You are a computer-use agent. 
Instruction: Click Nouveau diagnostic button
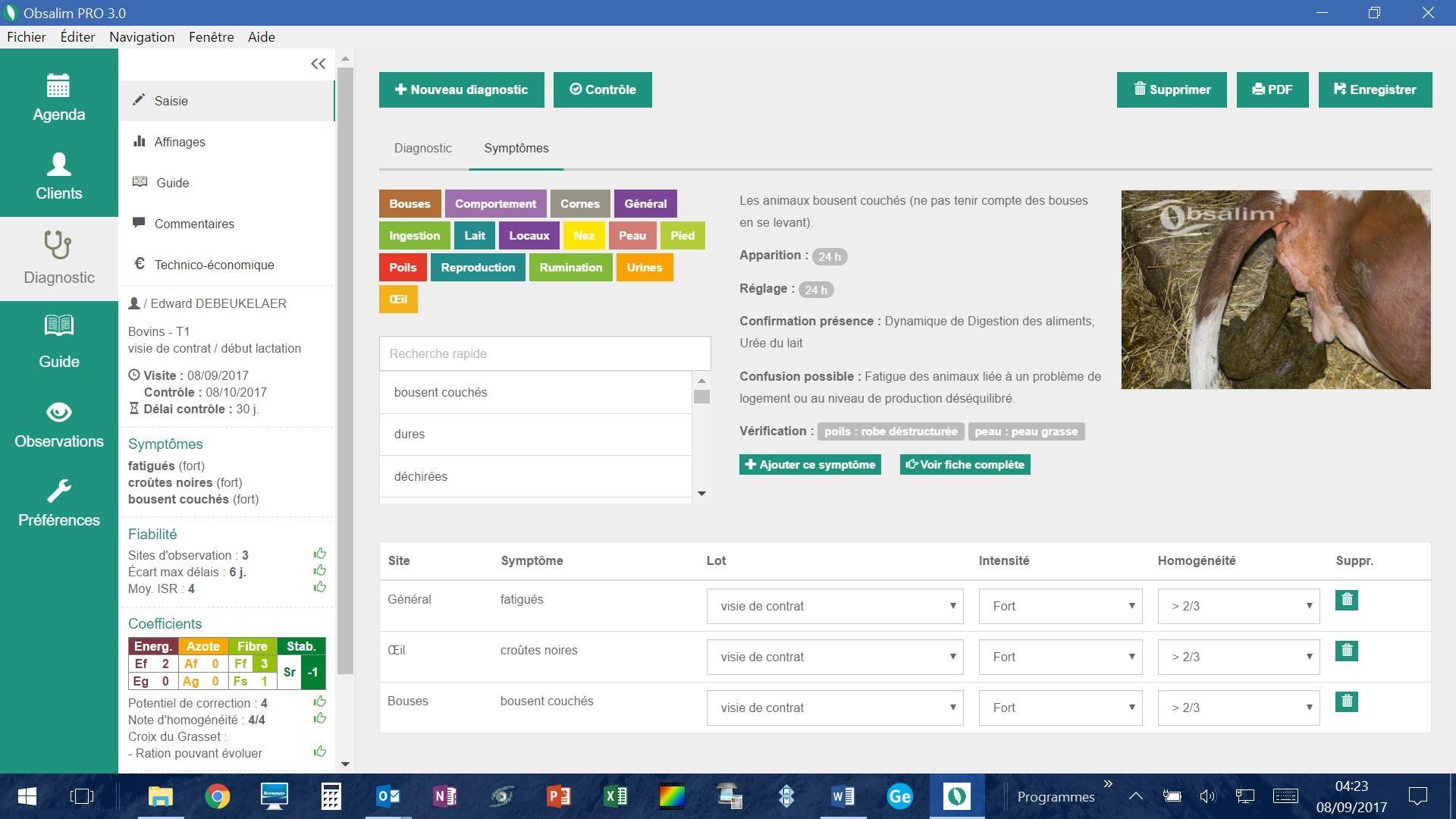coord(462,89)
